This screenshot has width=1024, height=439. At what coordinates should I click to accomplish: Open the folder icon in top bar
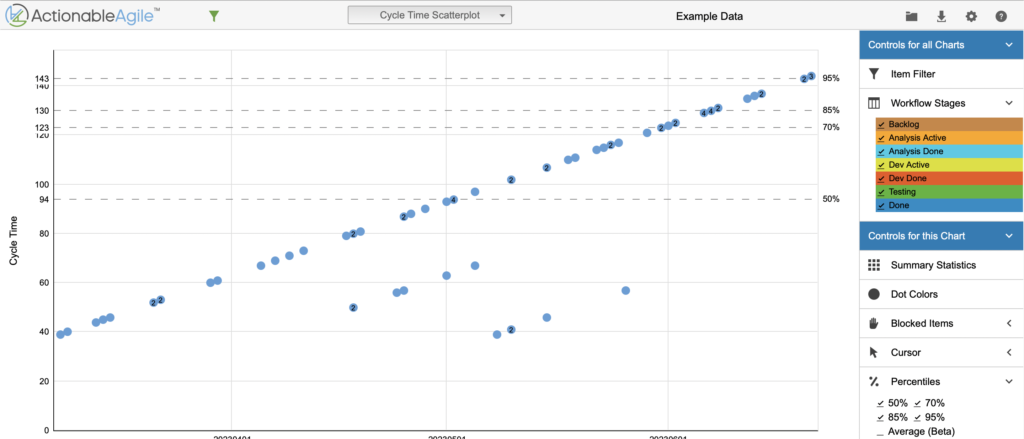911,16
